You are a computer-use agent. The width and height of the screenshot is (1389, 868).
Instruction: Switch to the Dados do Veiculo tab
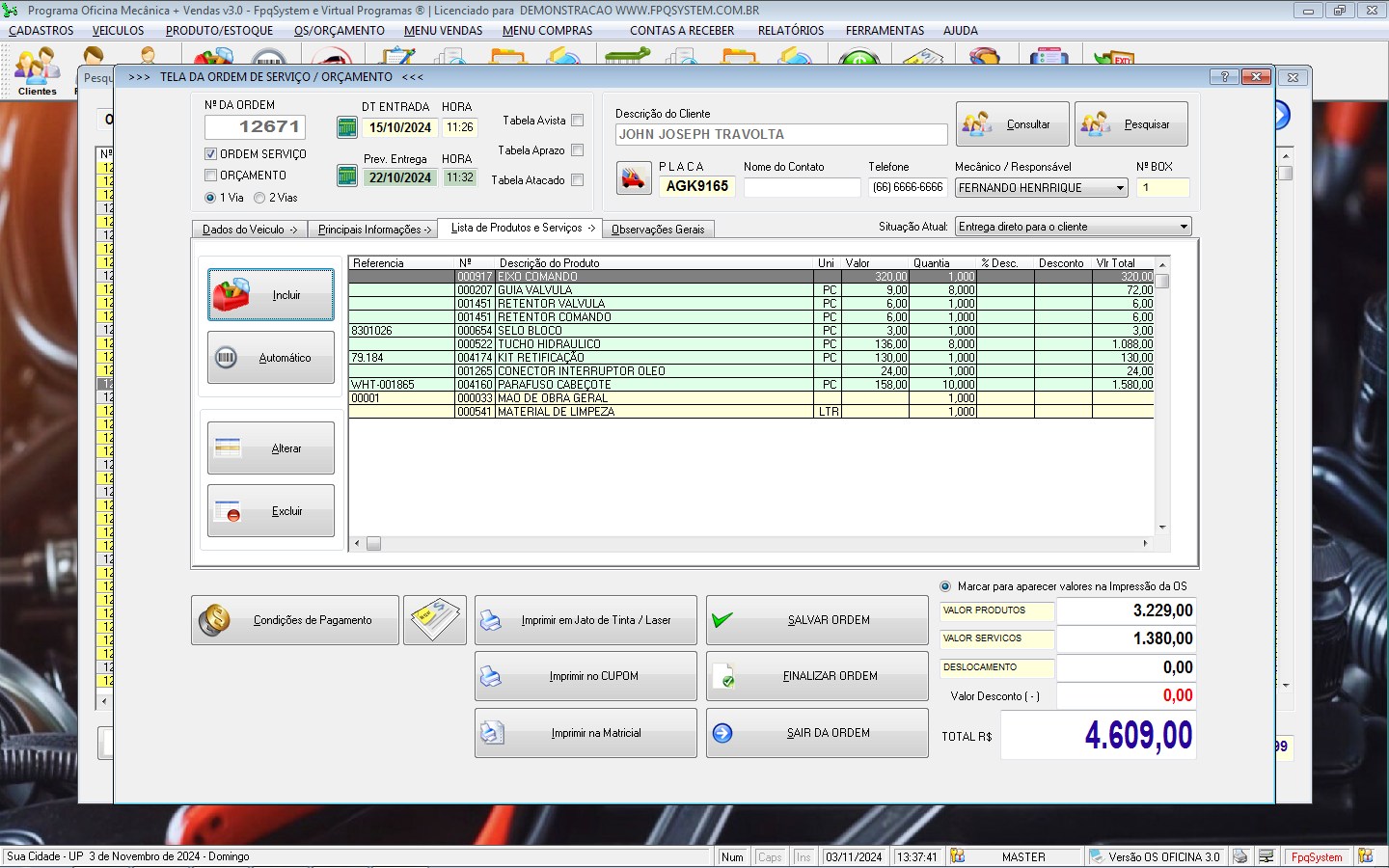pyautogui.click(x=250, y=230)
